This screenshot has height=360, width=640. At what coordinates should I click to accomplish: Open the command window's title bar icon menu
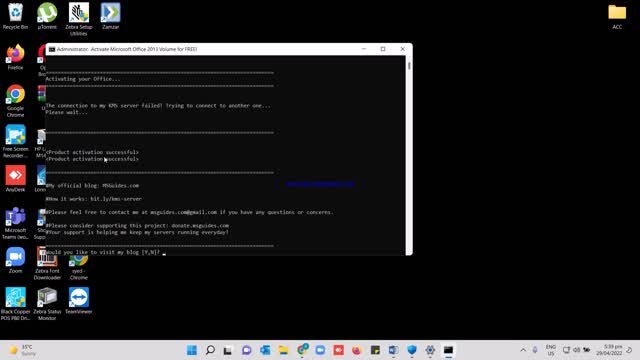[x=52, y=49]
